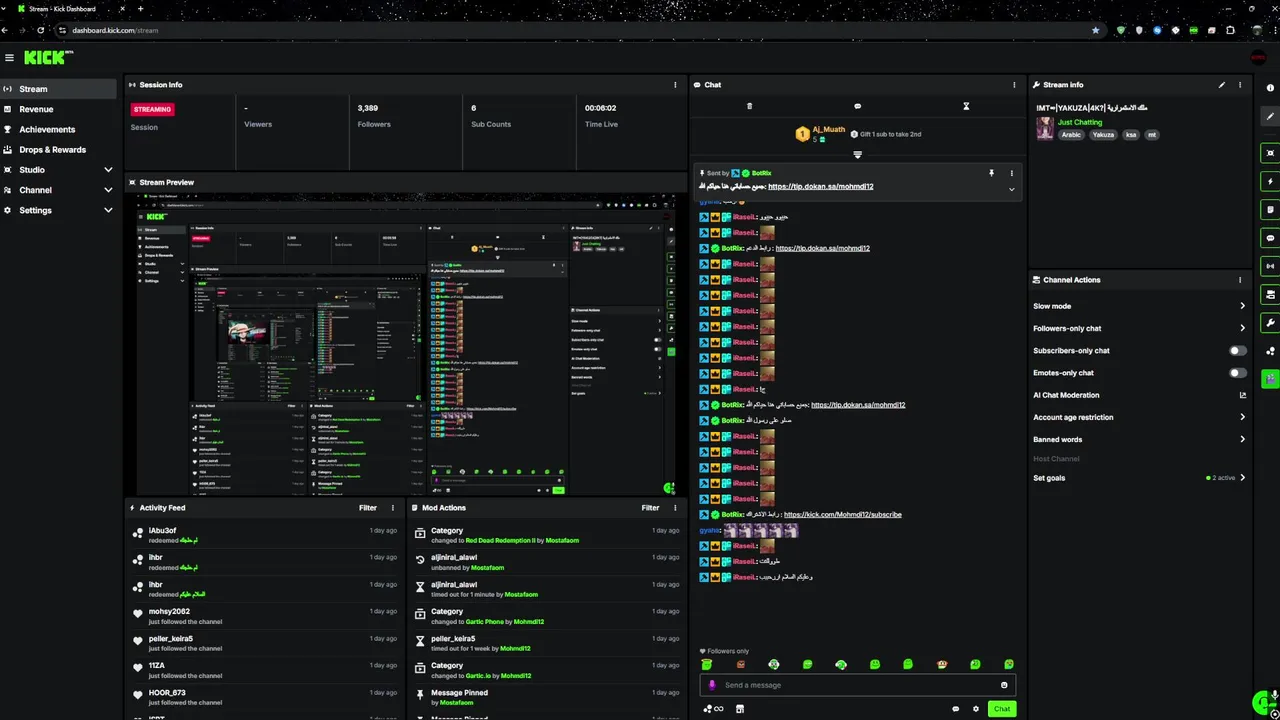Viewport: 1280px width, 720px height.
Task: Click the speech bubble icon in Chat toolbar
Action: pyautogui.click(x=857, y=106)
